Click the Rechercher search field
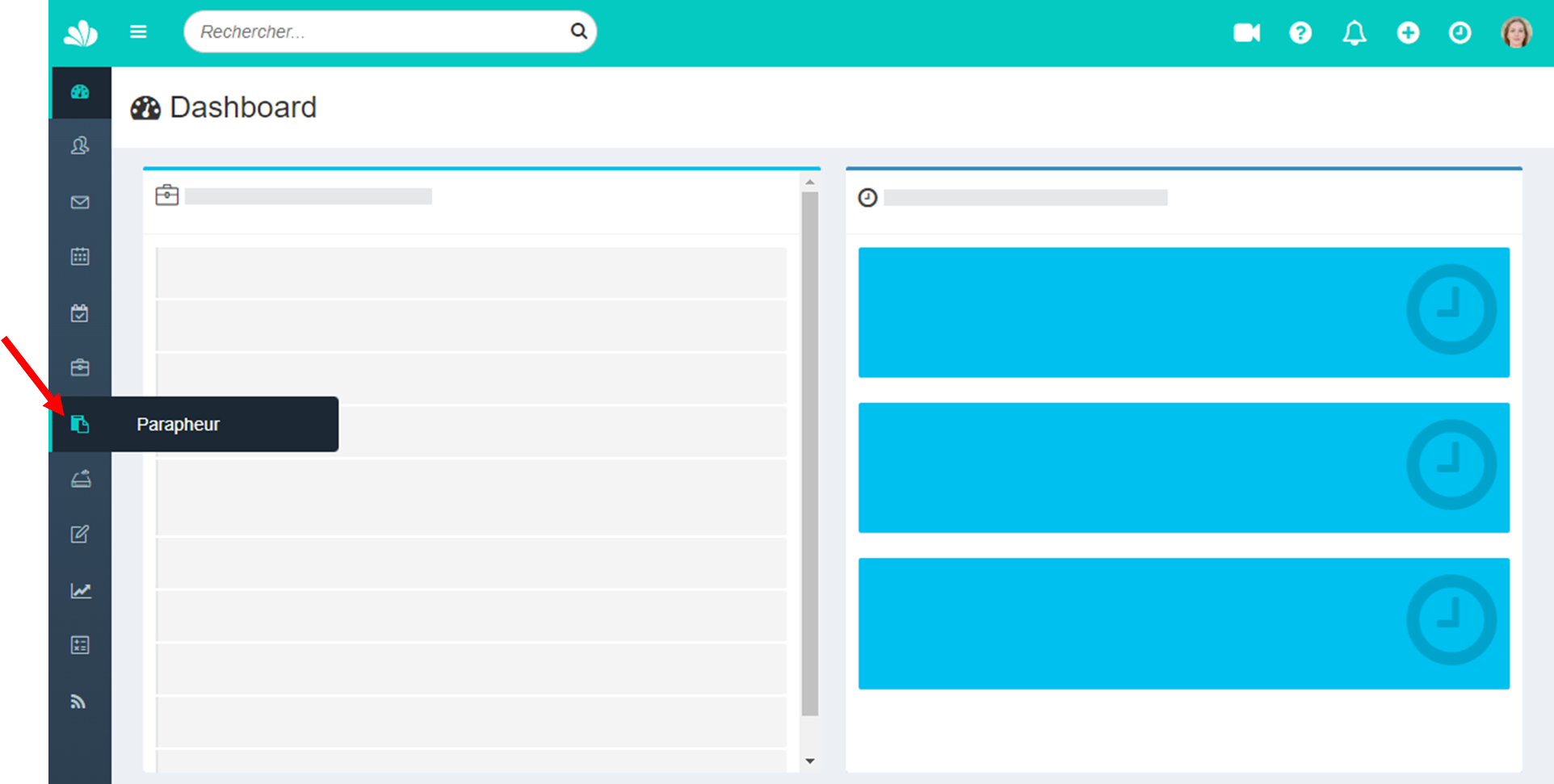This screenshot has height=784, width=1554. (390, 31)
